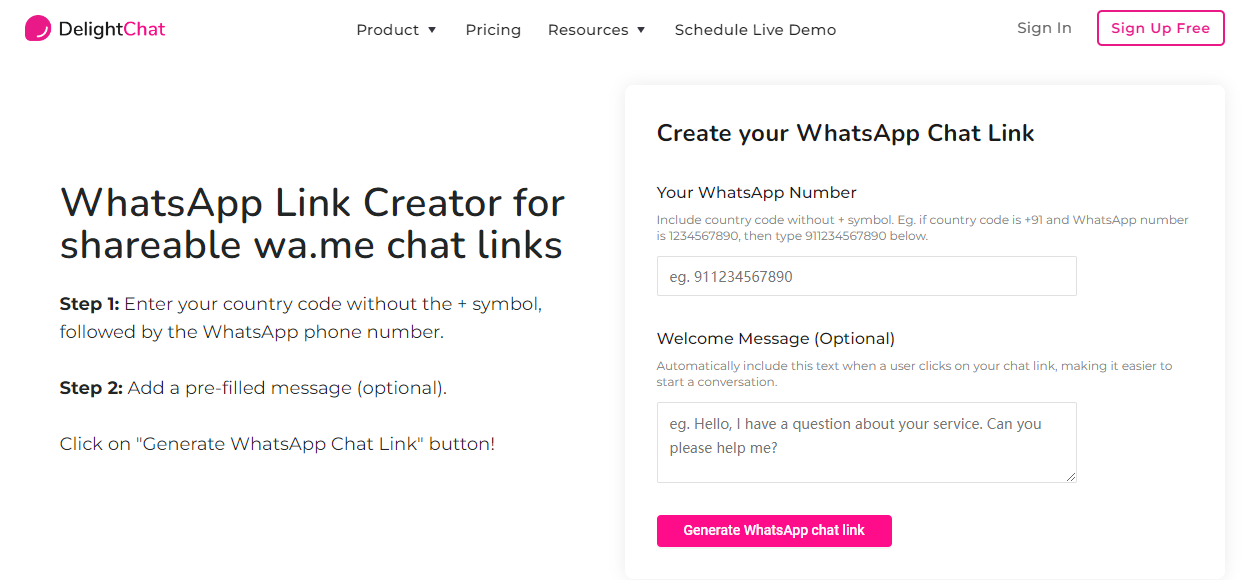Open Schedule Live Demo from the navbar
The width and height of the screenshot is (1249, 580).
(755, 30)
